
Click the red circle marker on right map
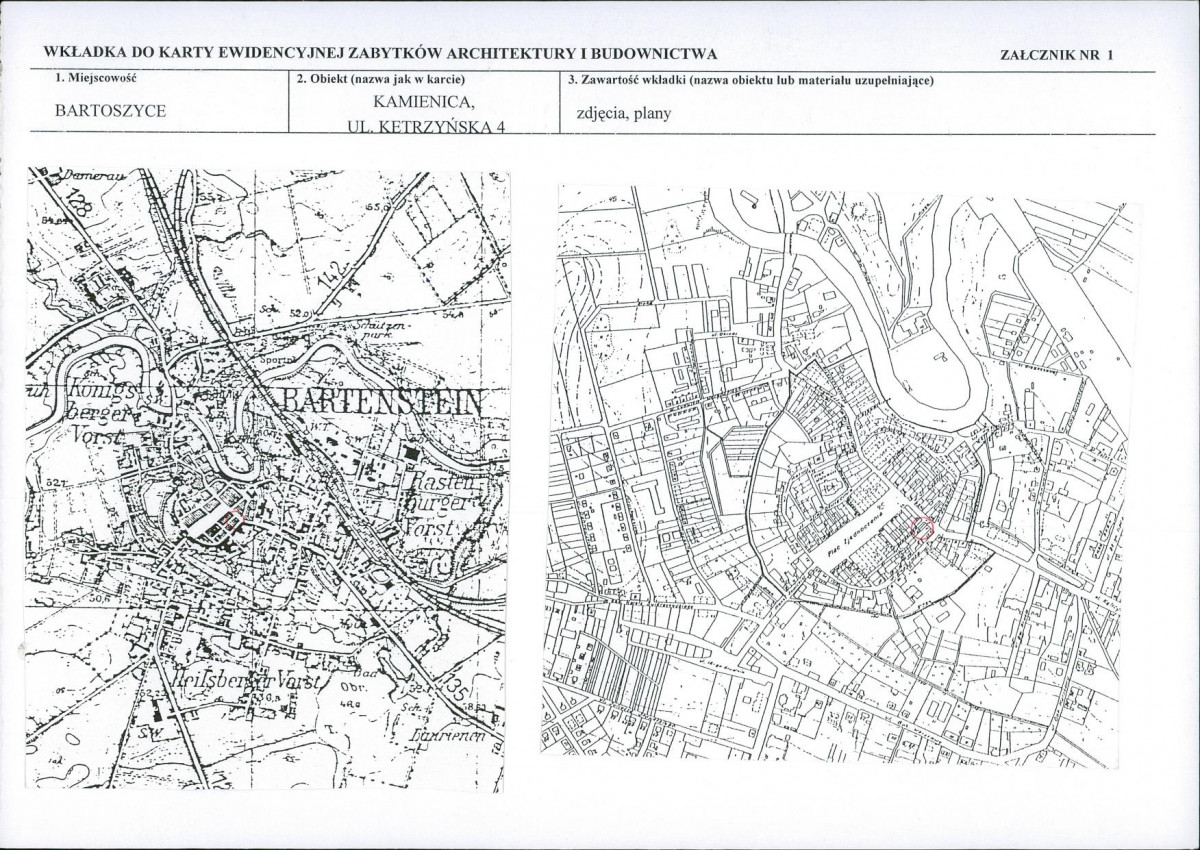coord(923,530)
